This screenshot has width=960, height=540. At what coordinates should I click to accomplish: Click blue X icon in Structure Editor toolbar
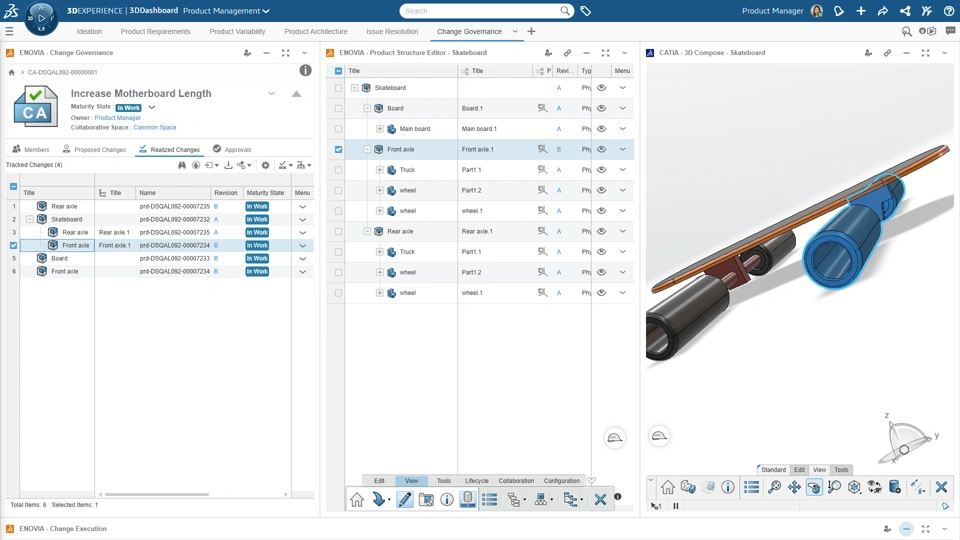pos(600,500)
